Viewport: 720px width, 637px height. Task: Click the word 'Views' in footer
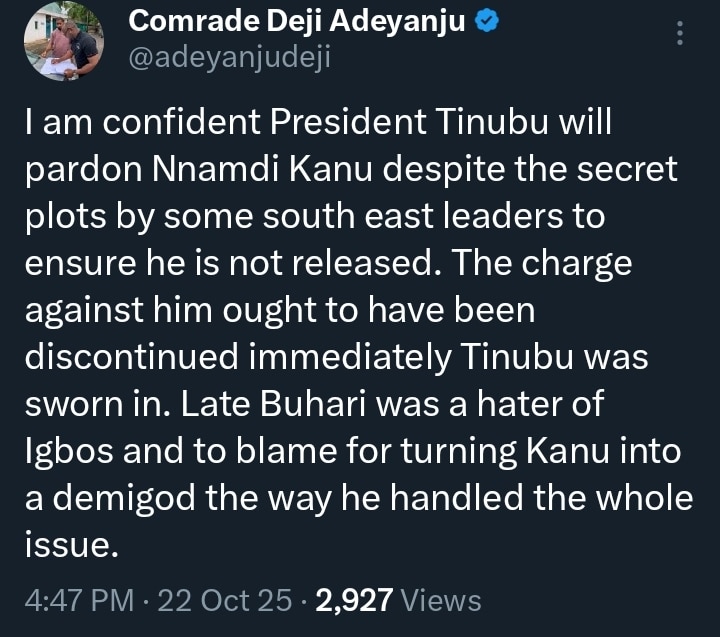click(x=440, y=600)
